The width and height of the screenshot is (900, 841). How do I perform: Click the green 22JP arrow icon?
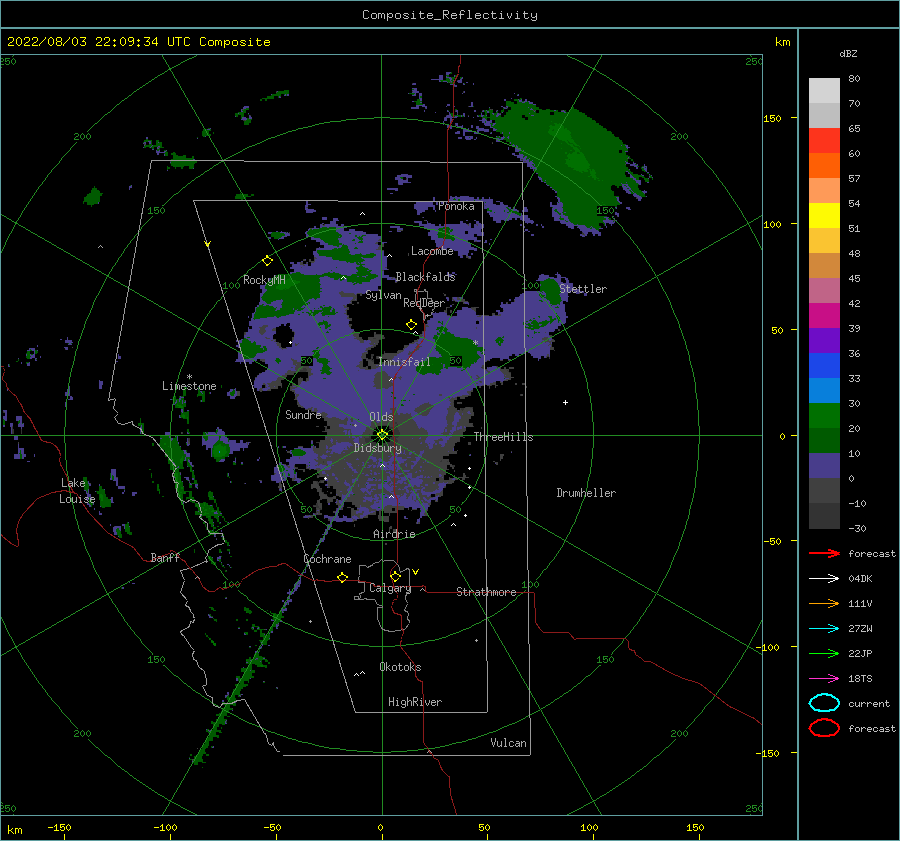(824, 653)
